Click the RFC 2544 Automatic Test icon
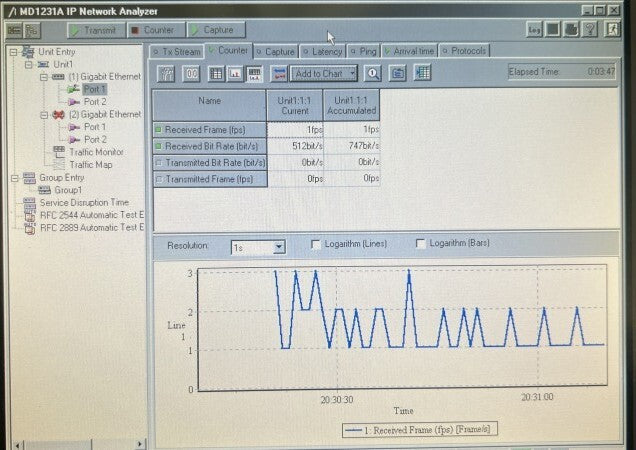The height and width of the screenshot is (450, 636). click(x=30, y=215)
